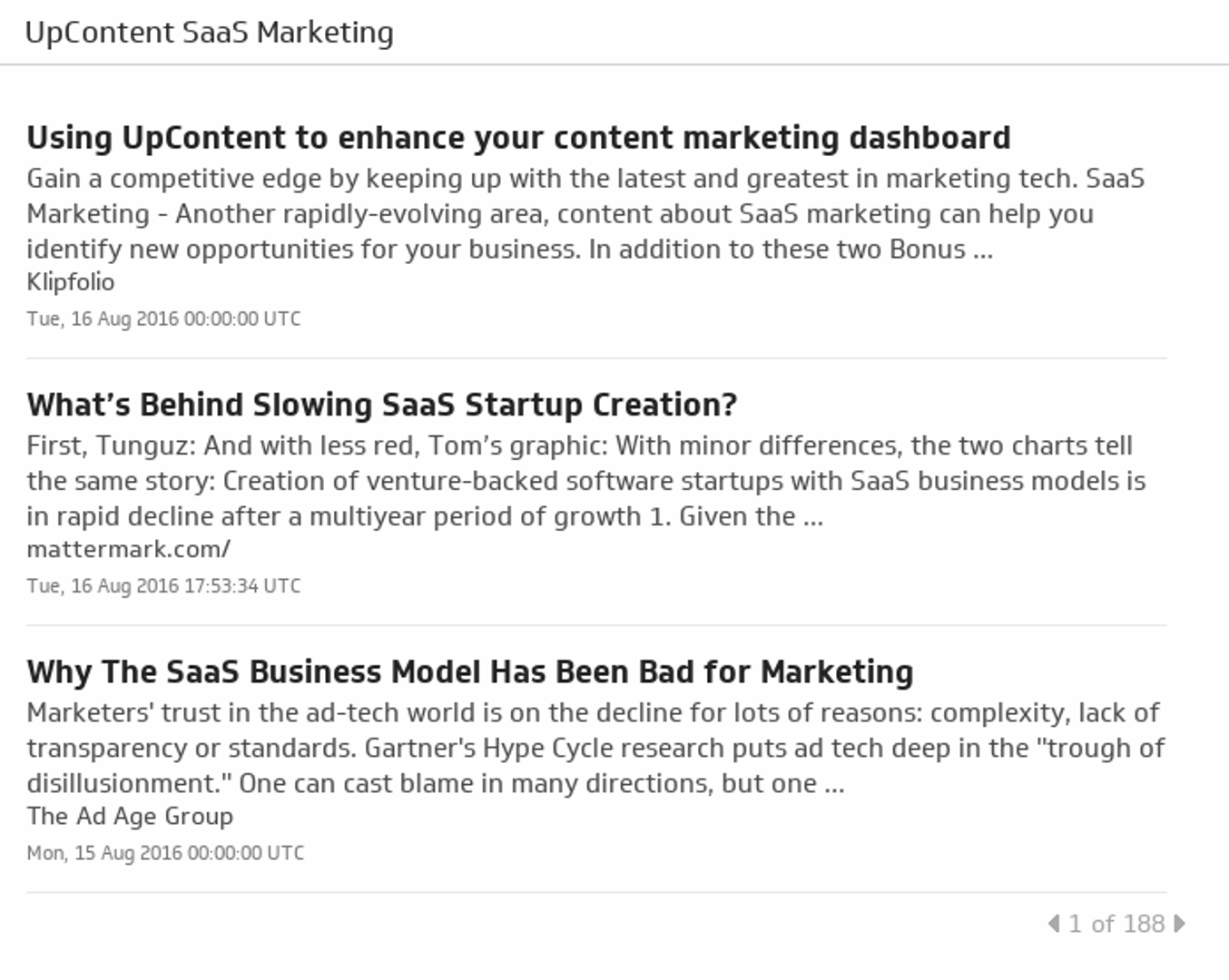Click the "Gain a competitive edge" summary text
The width and height of the screenshot is (1229, 980).
[585, 213]
